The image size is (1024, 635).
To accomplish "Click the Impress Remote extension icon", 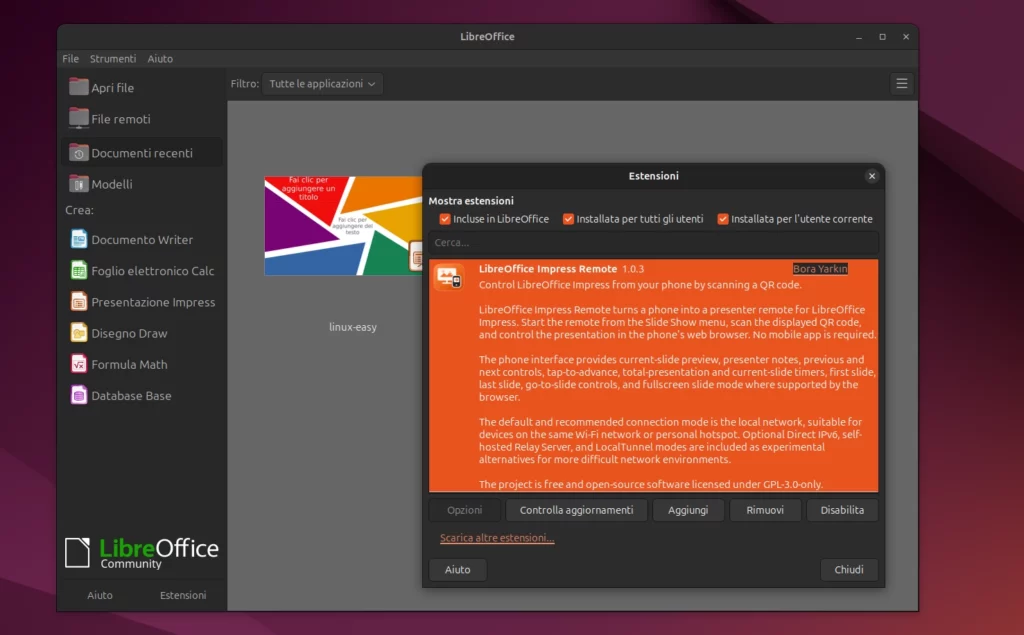I will (x=449, y=277).
